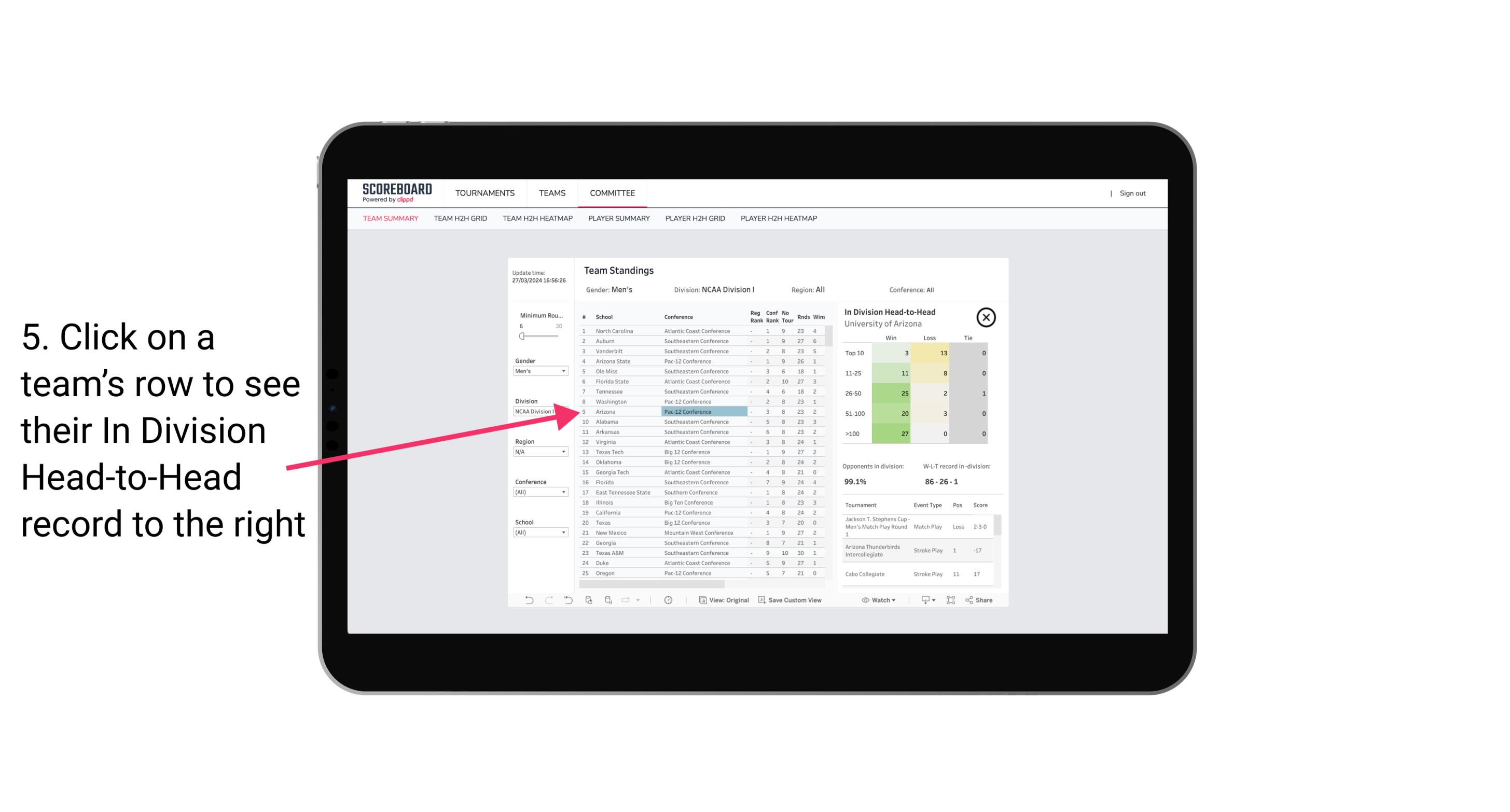
Task: Click the Reset/refresh history icon
Action: (x=566, y=600)
